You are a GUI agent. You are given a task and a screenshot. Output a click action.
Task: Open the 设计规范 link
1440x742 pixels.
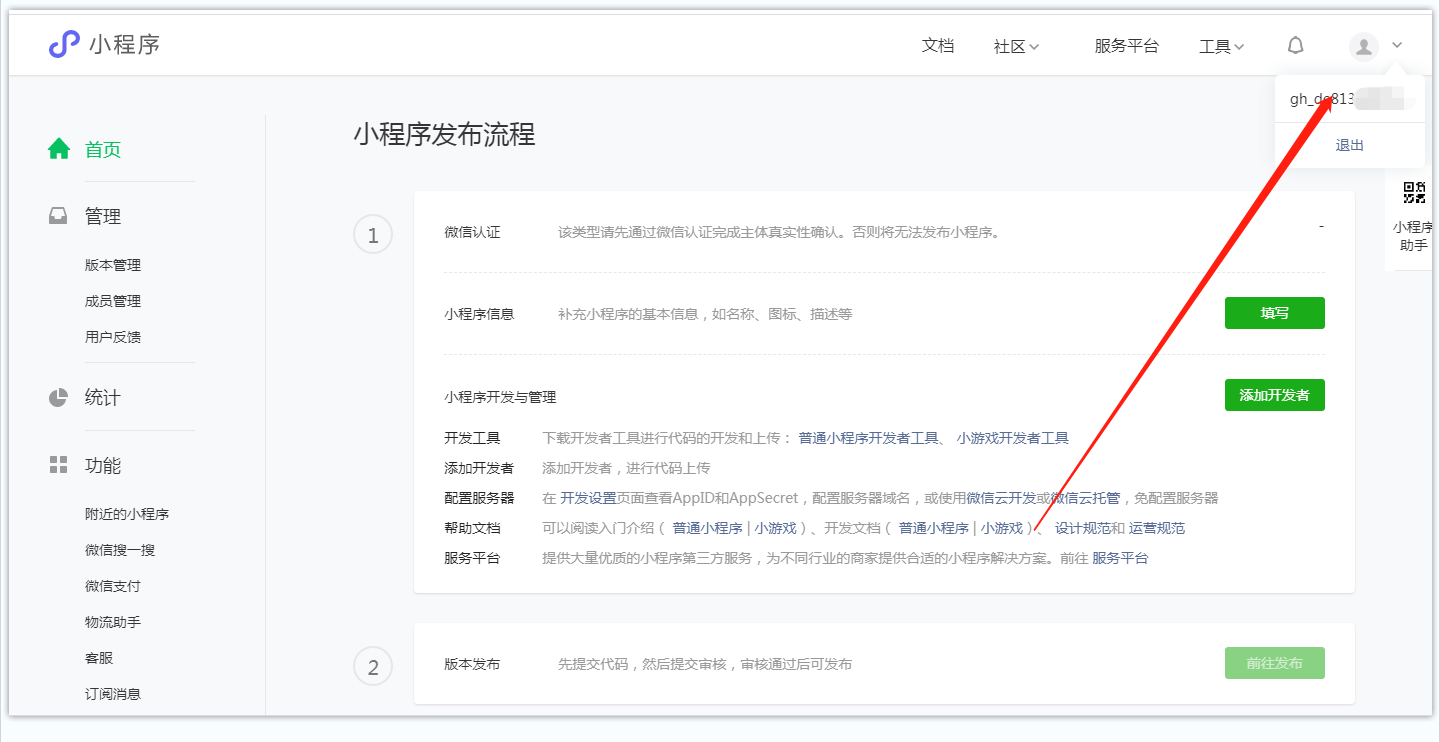[x=1083, y=528]
